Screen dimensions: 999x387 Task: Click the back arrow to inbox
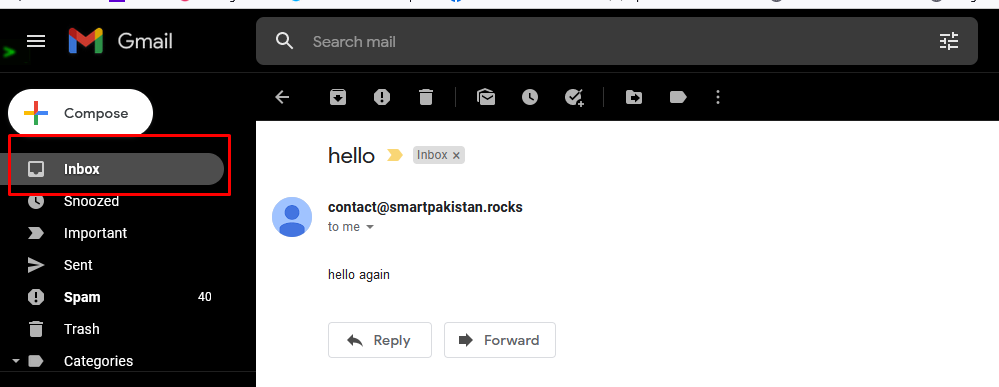pos(282,97)
